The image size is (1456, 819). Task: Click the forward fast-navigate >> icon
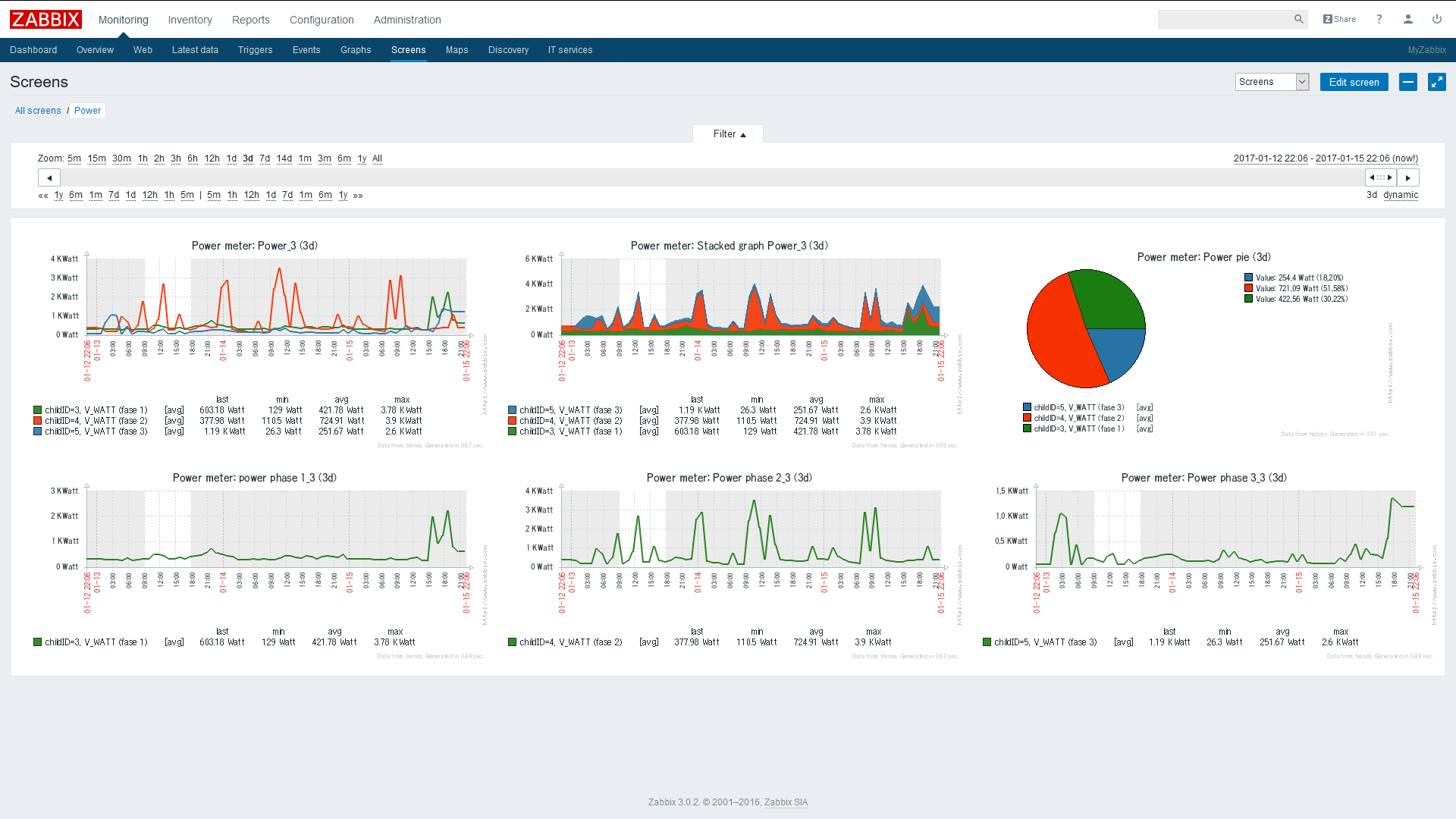pyautogui.click(x=357, y=195)
